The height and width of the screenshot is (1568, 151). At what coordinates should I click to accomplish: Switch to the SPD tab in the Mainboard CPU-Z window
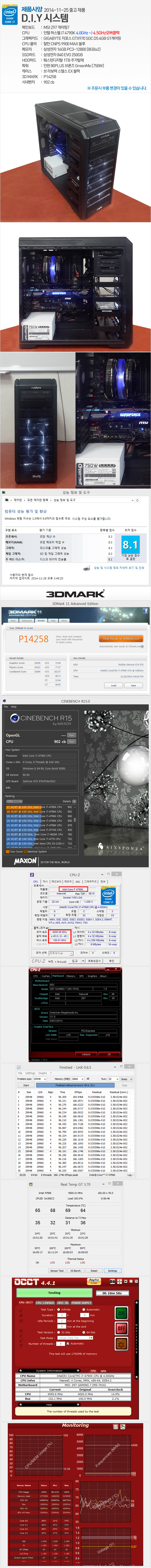[x=81, y=976]
